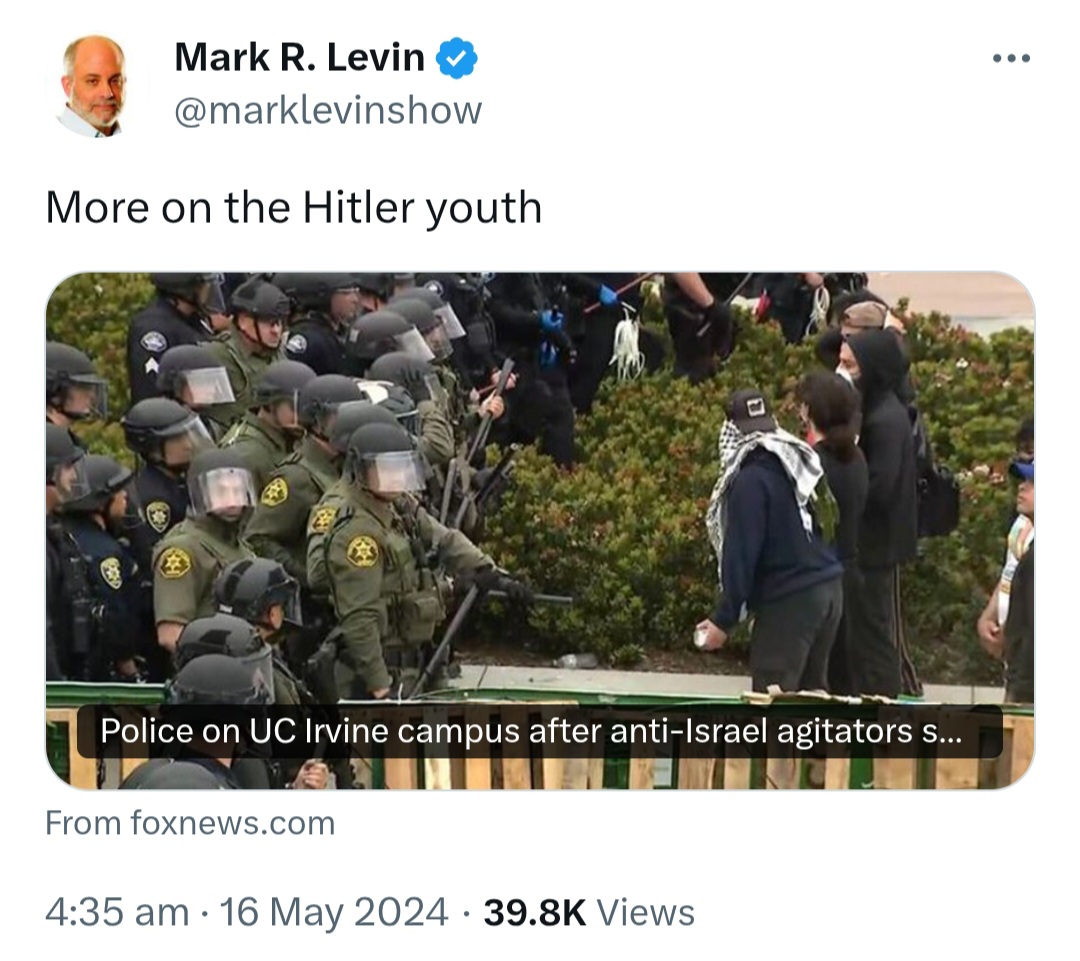1080x961 pixels.
Task: Open the '16 May 2024' date link
Action: (333, 913)
